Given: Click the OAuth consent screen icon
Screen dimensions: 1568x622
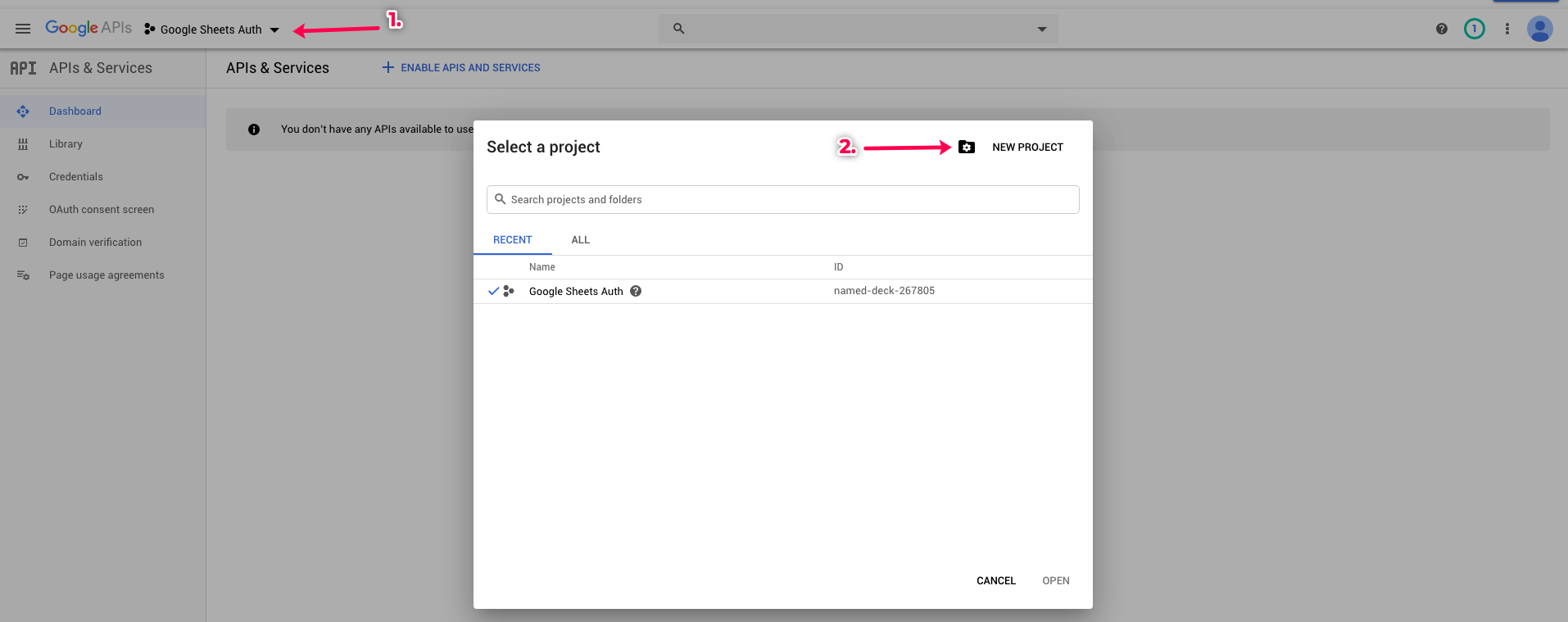Looking at the screenshot, I should click(23, 210).
